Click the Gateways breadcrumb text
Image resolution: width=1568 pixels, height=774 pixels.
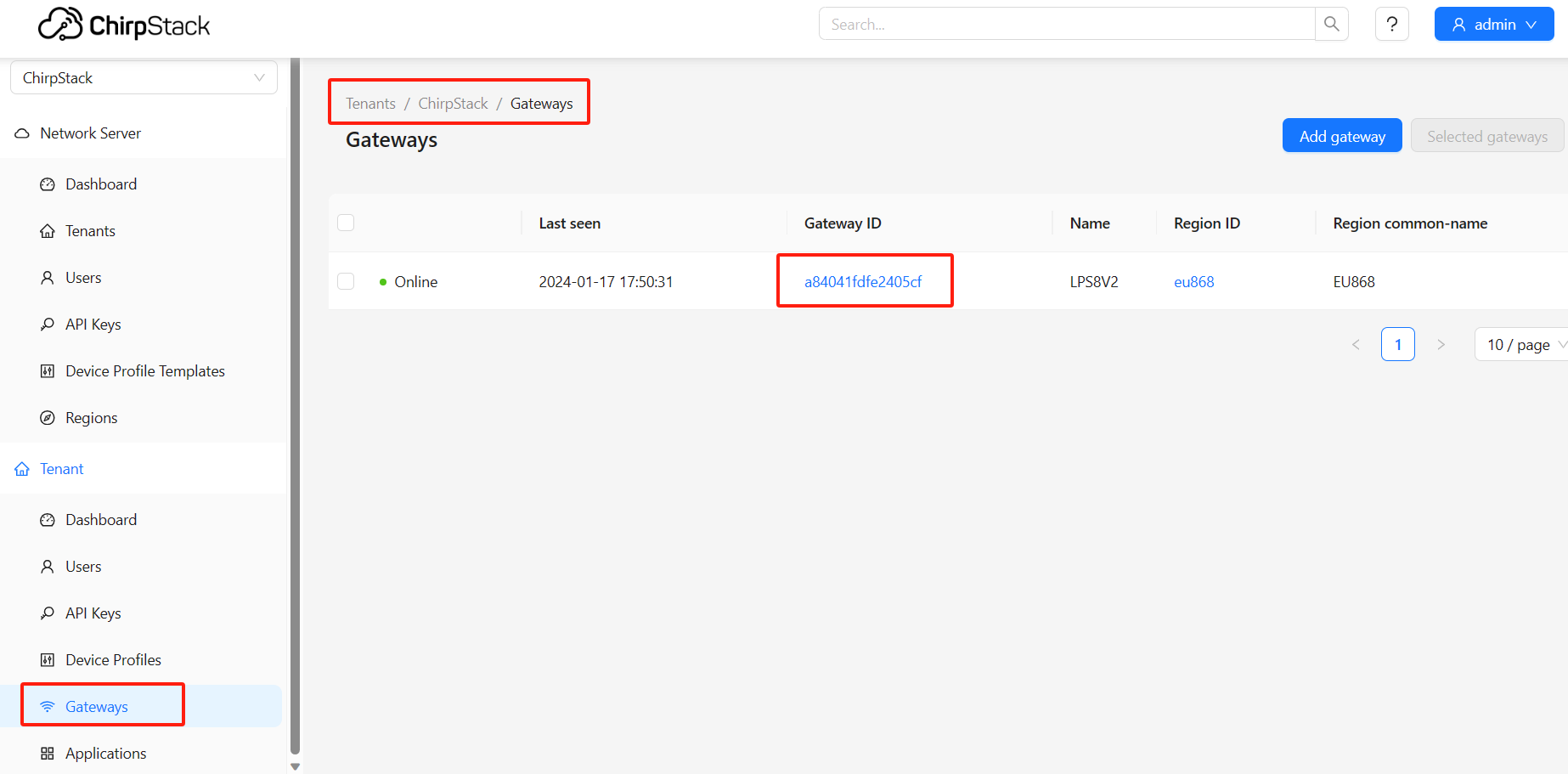[x=542, y=103]
